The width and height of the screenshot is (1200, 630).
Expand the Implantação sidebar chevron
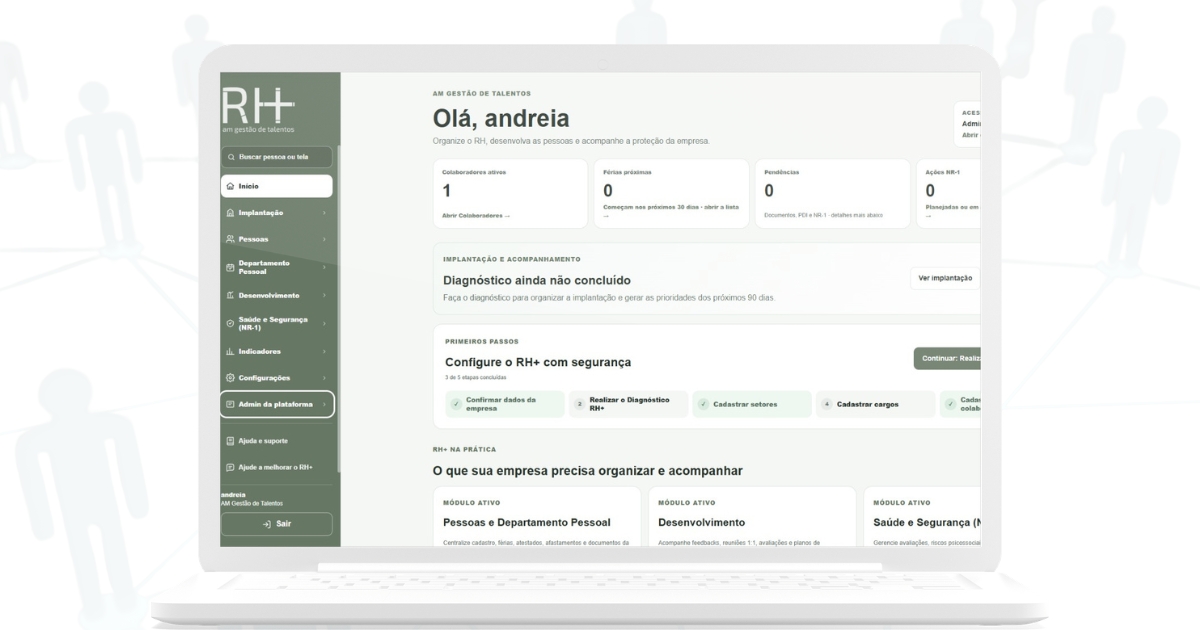coord(324,213)
